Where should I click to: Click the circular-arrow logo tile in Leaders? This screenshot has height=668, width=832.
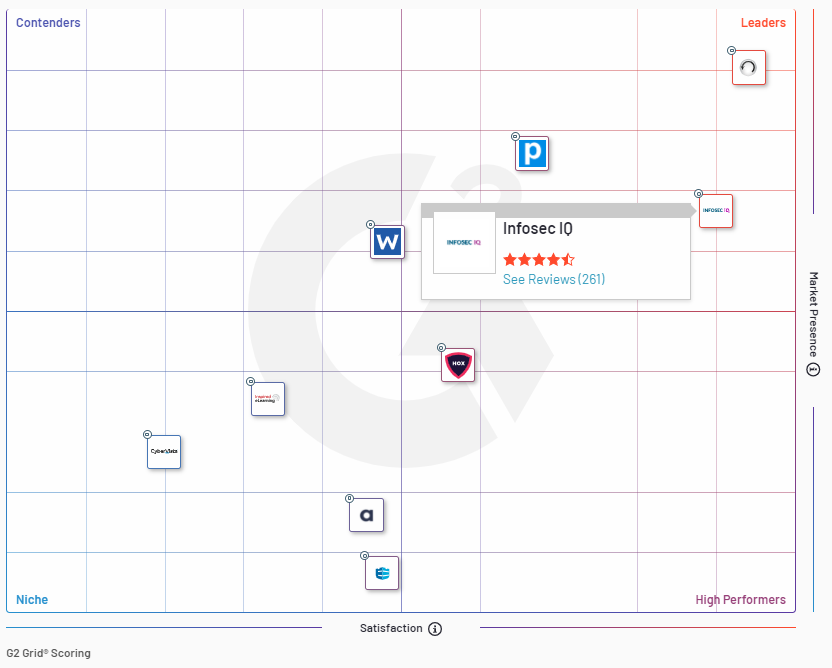click(748, 68)
